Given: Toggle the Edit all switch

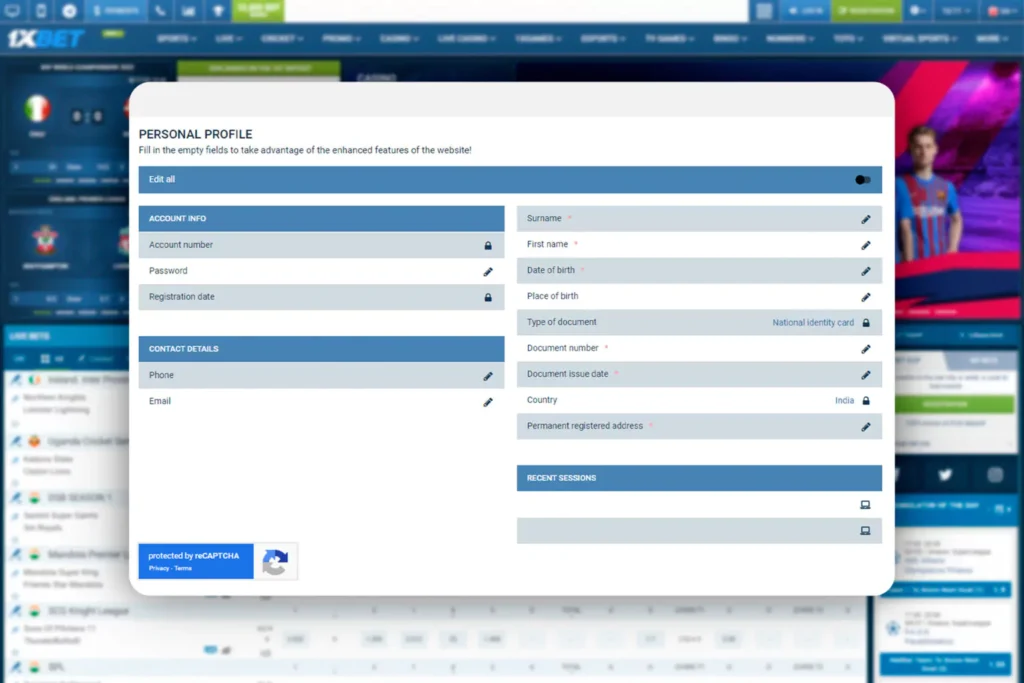Looking at the screenshot, I should click(x=863, y=180).
